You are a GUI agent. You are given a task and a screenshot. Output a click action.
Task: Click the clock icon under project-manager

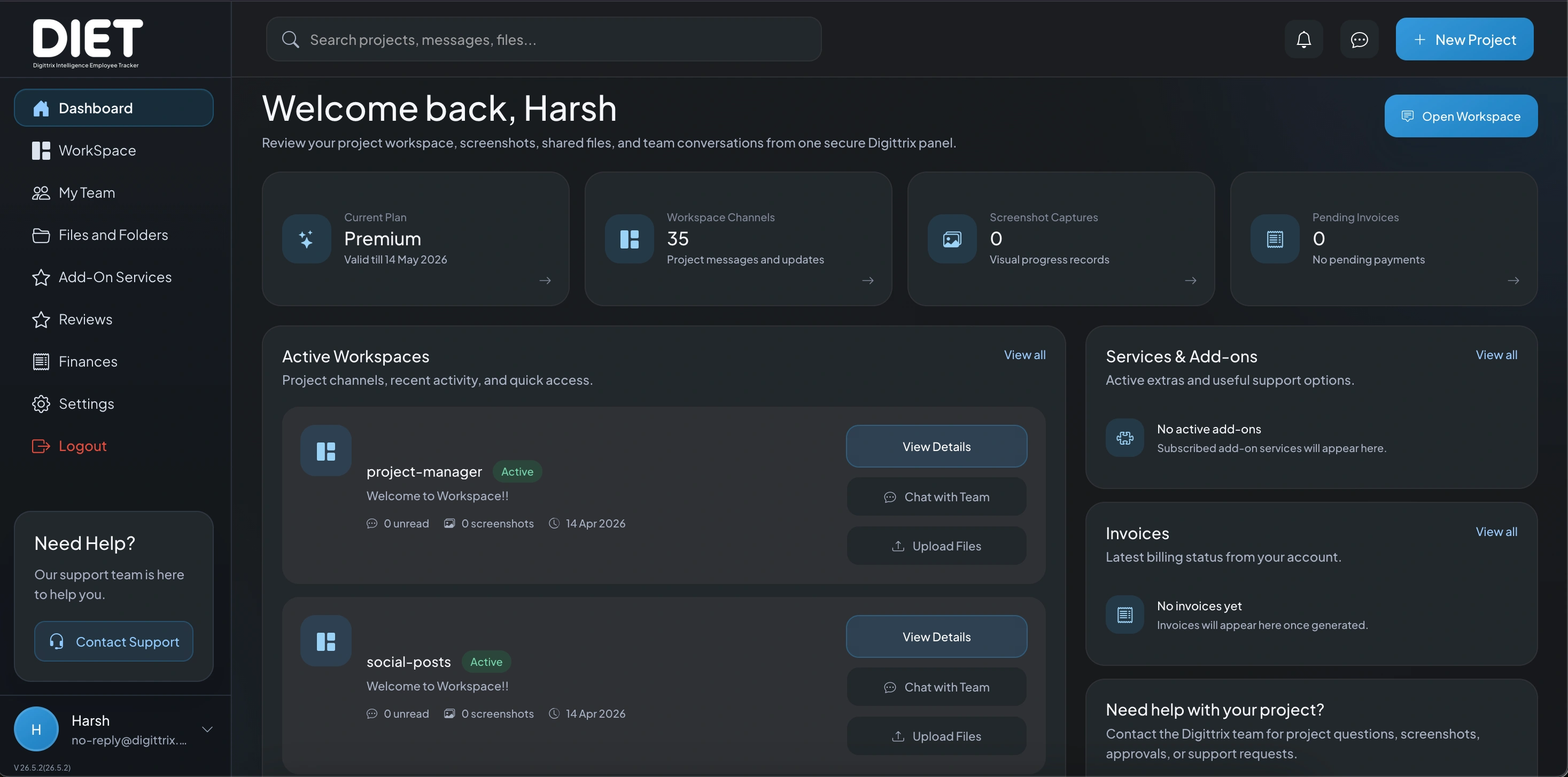(x=554, y=523)
